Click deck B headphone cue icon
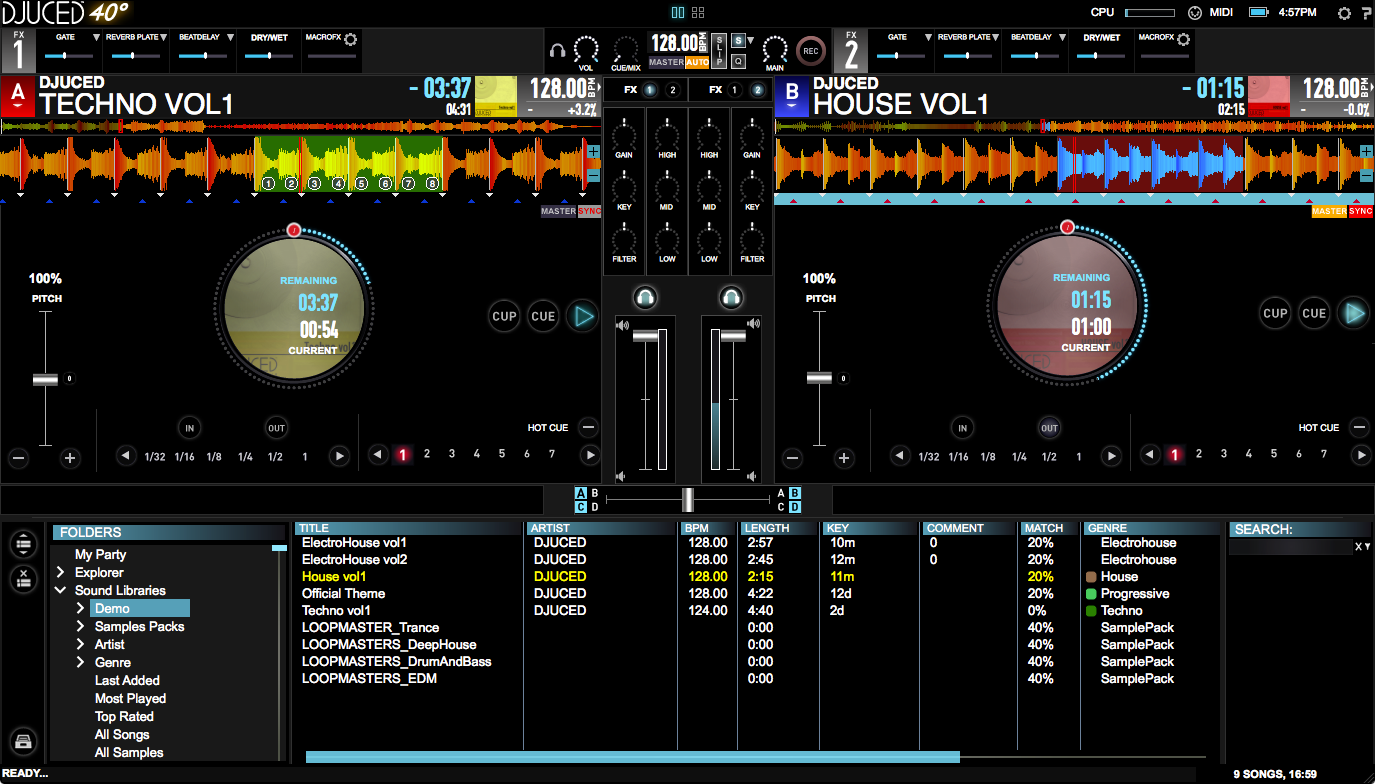Image resolution: width=1375 pixels, height=784 pixels. [x=730, y=297]
